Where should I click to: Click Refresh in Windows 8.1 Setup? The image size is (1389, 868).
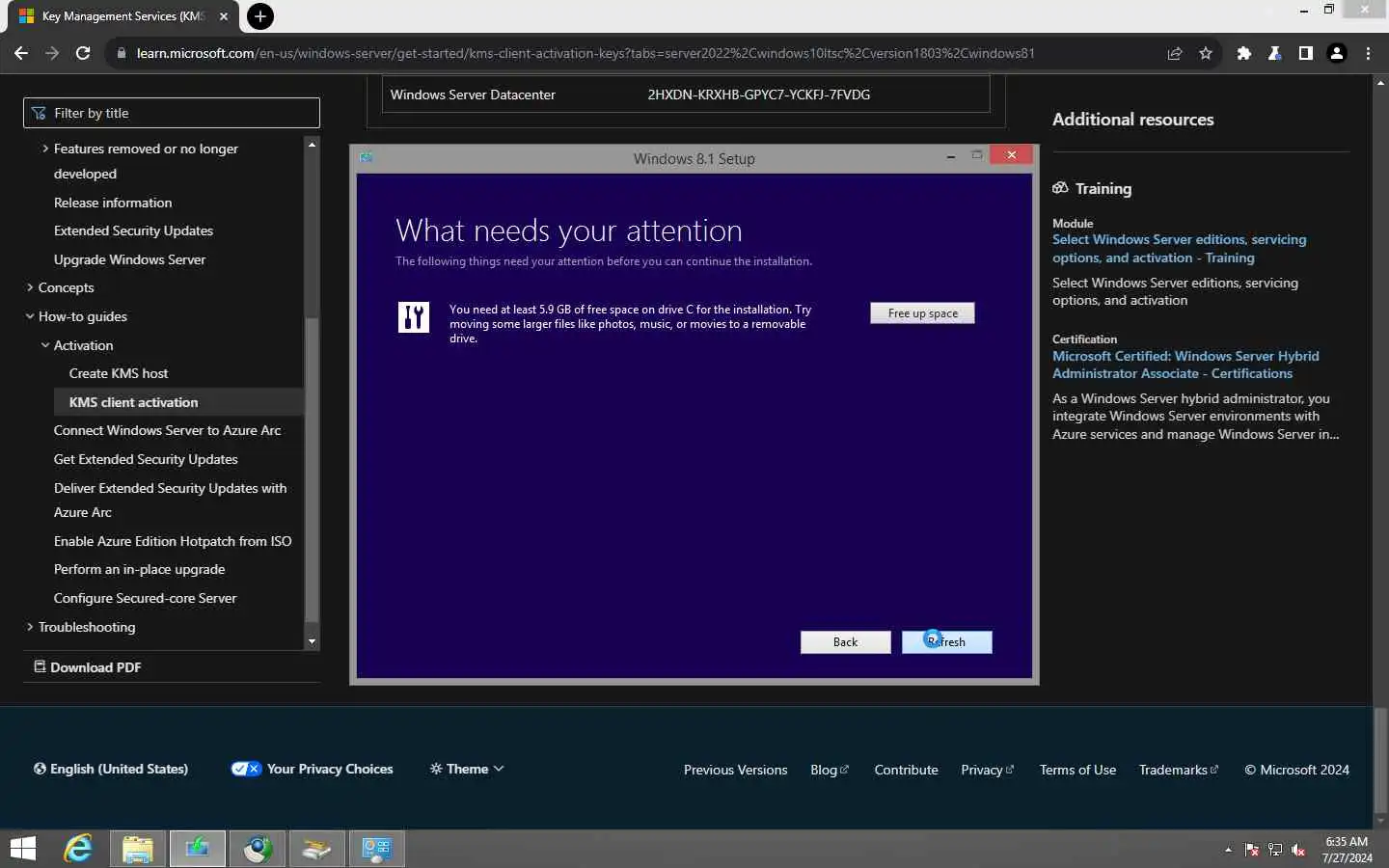point(946,642)
